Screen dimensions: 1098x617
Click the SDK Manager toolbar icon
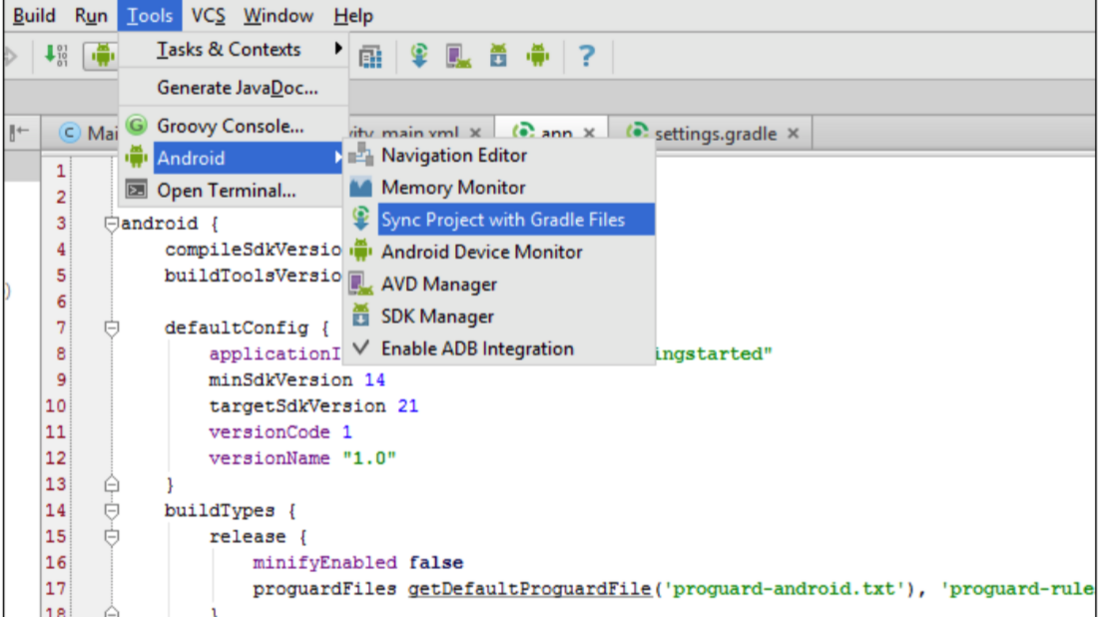coord(499,55)
